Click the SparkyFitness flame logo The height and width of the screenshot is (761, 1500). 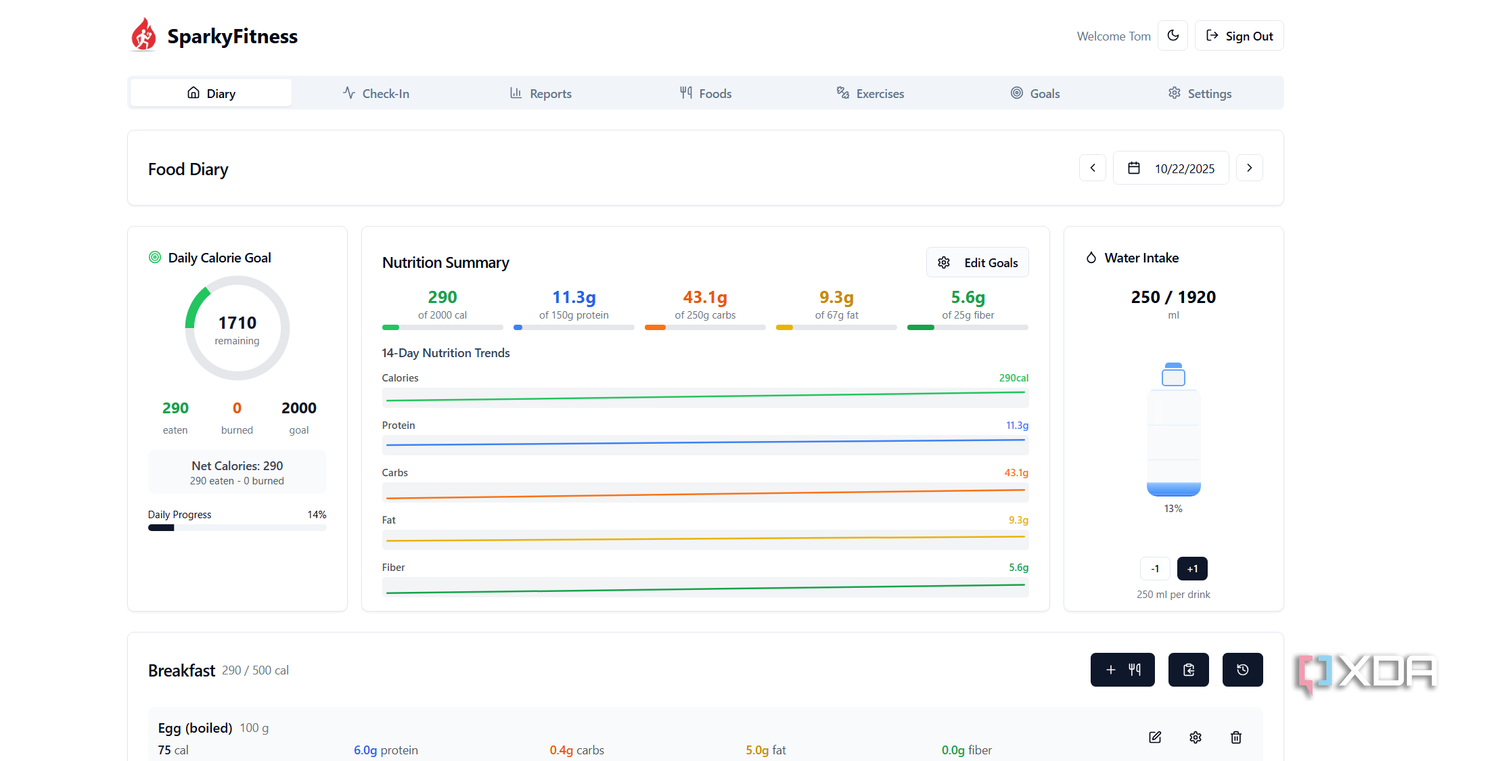click(x=143, y=35)
